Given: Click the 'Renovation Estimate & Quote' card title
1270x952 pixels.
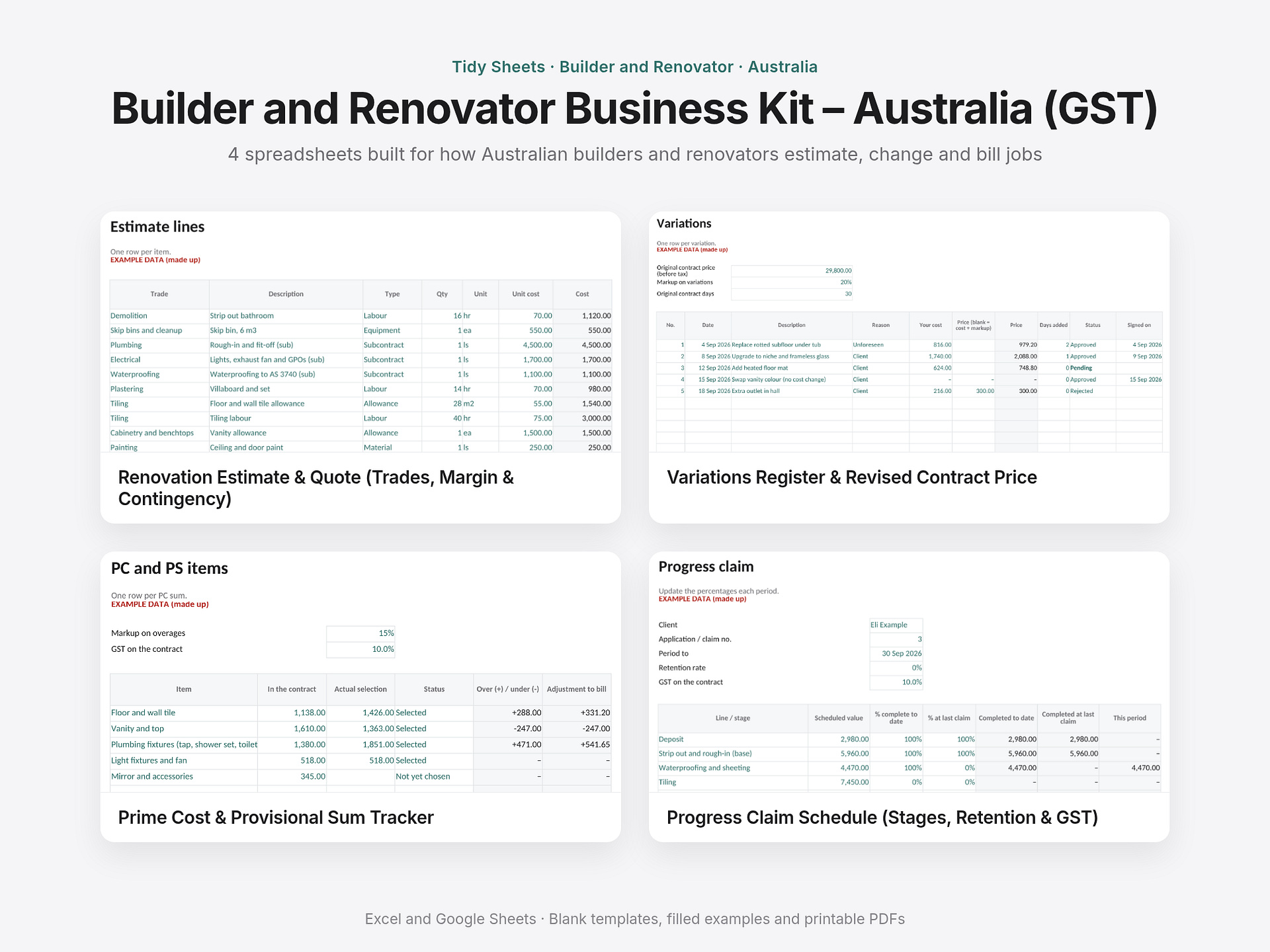Looking at the screenshot, I should click(316, 488).
